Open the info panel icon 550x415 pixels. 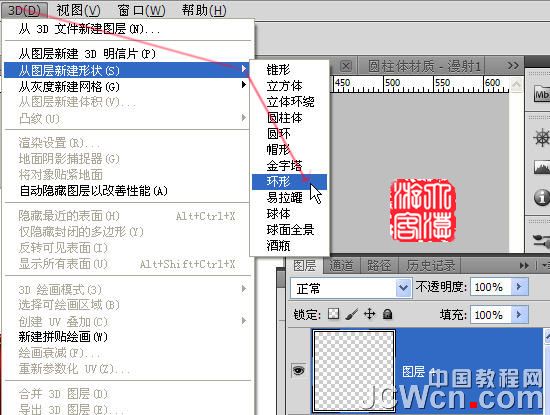point(542,197)
